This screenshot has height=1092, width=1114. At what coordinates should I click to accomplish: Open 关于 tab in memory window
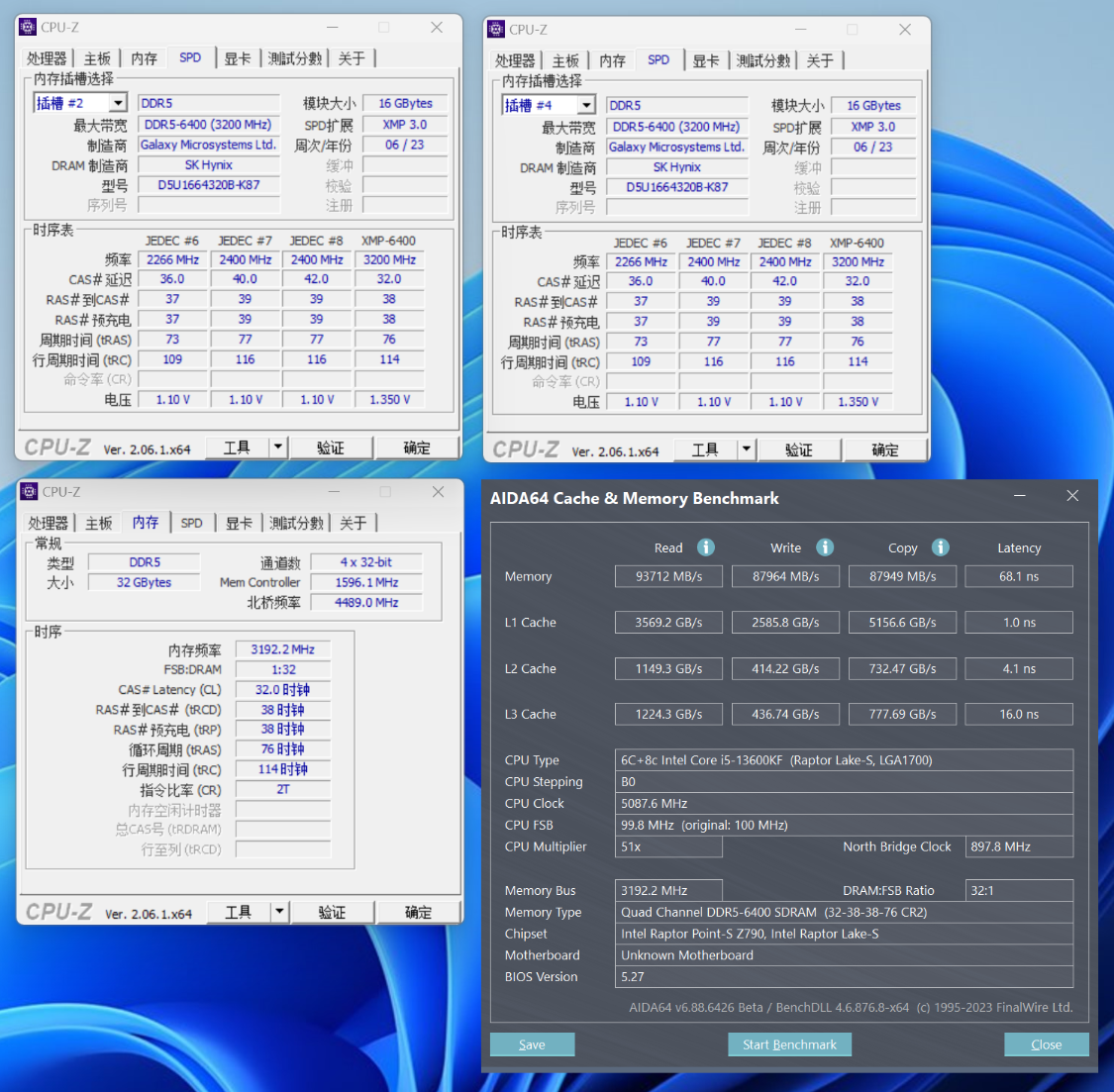pos(354,523)
